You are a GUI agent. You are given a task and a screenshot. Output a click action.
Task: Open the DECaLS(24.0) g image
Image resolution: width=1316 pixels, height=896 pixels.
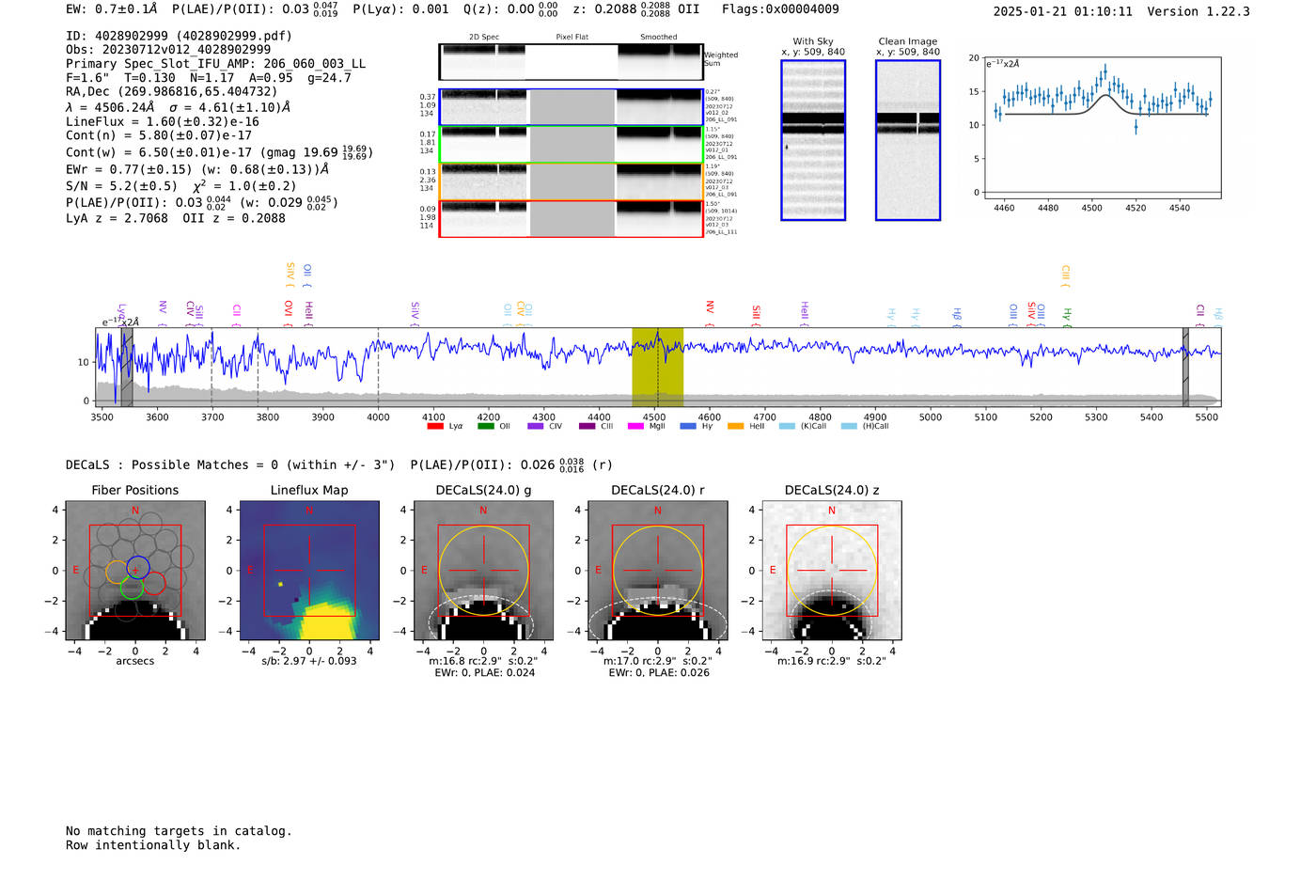[x=483, y=571]
